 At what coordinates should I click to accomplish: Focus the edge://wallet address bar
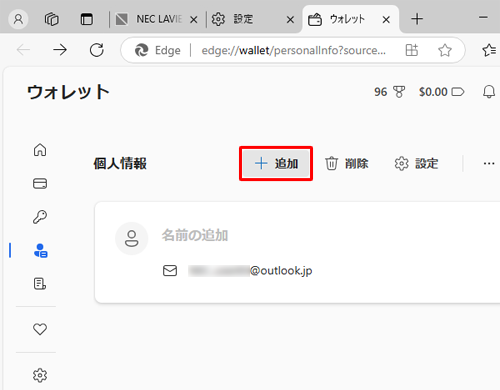coord(293,50)
